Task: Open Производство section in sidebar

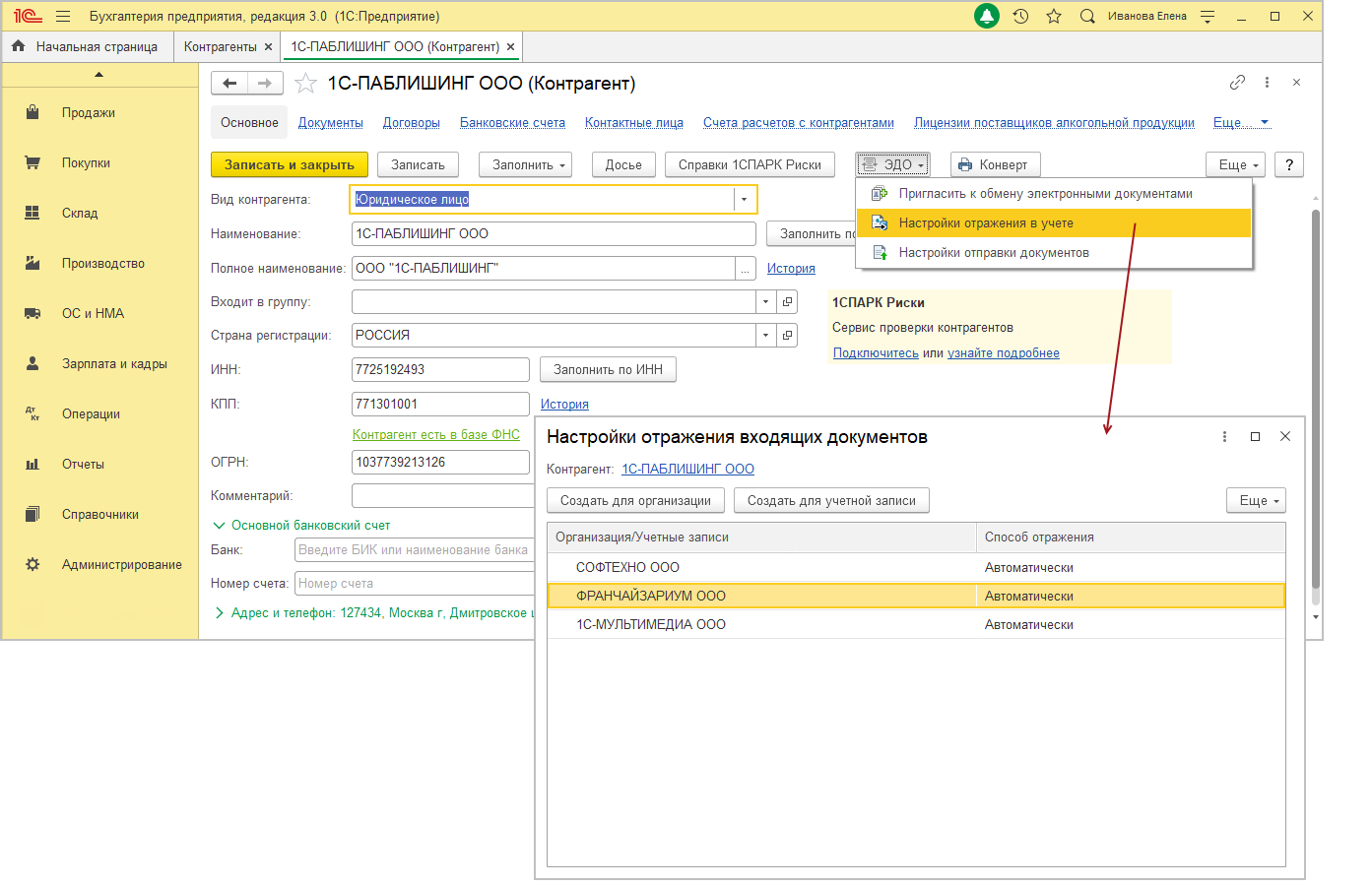Action: coord(103,263)
